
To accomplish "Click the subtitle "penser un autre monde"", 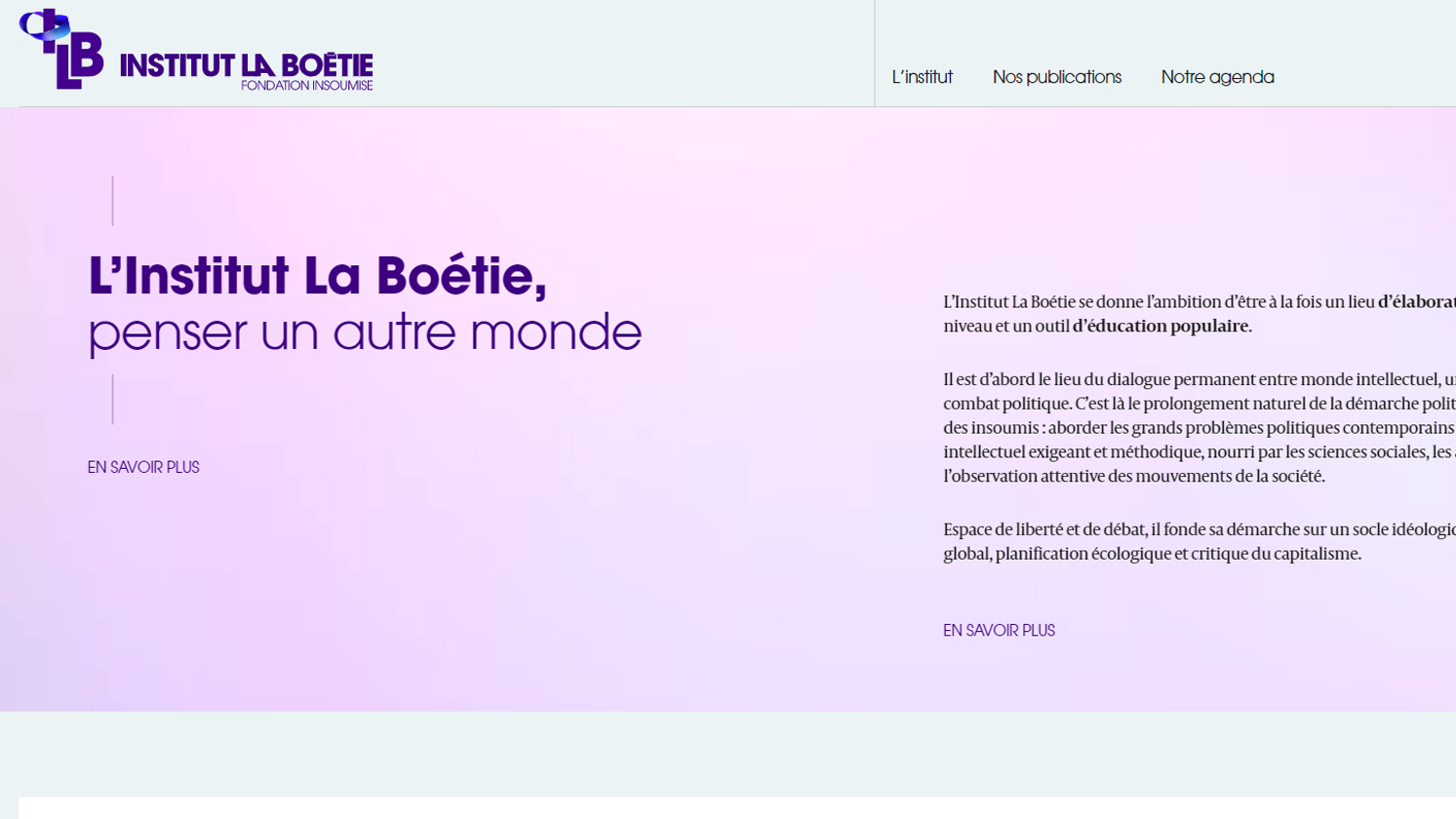I will point(365,331).
